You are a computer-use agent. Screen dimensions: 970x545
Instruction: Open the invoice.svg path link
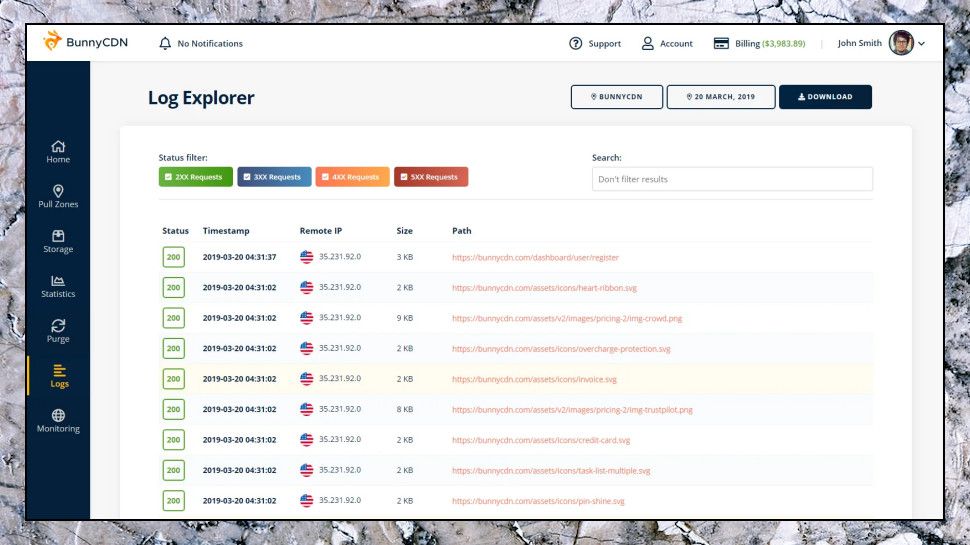(x=534, y=379)
